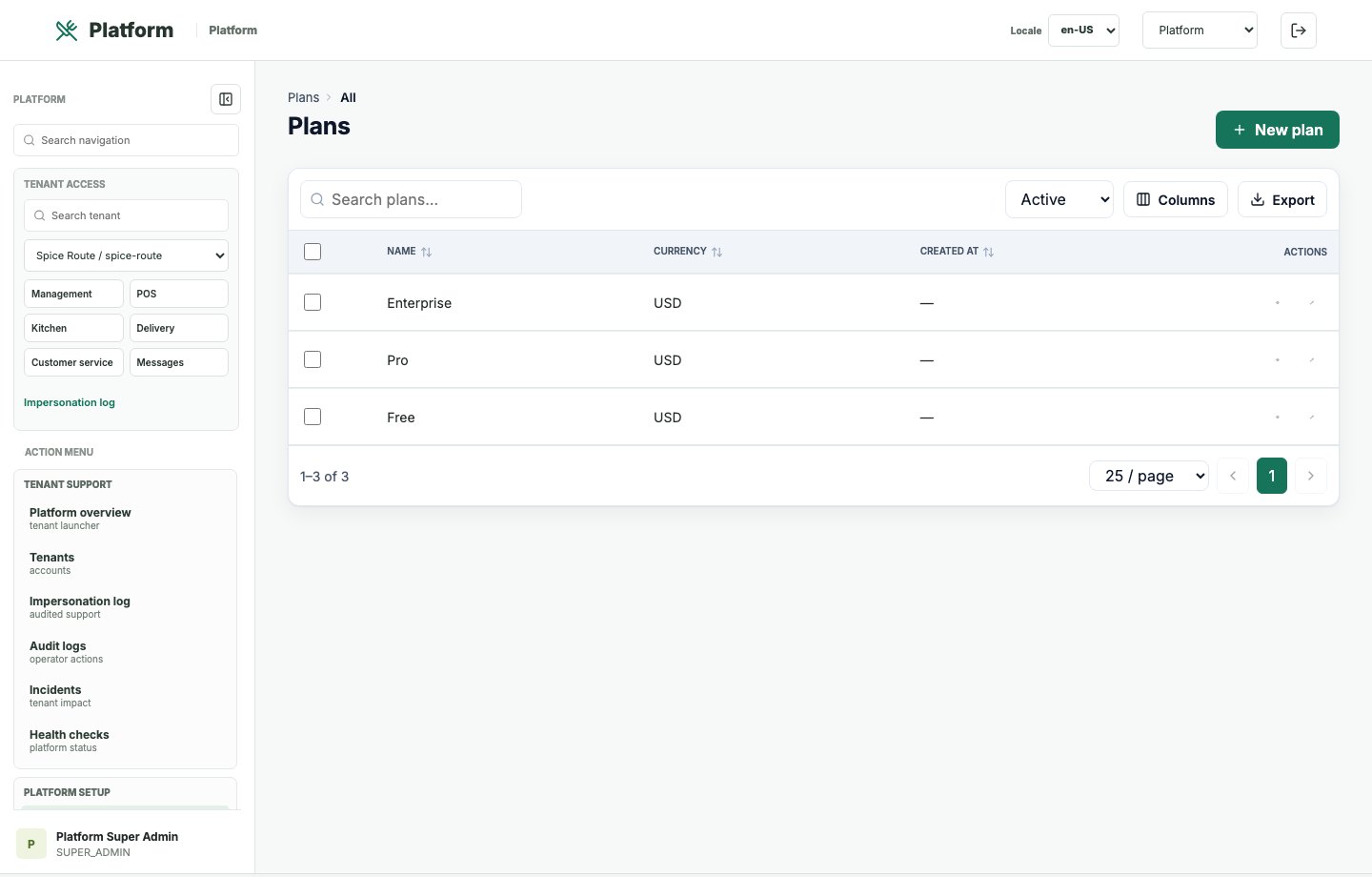
Task: Click the pencil edit icon for Free
Action: point(1312,418)
